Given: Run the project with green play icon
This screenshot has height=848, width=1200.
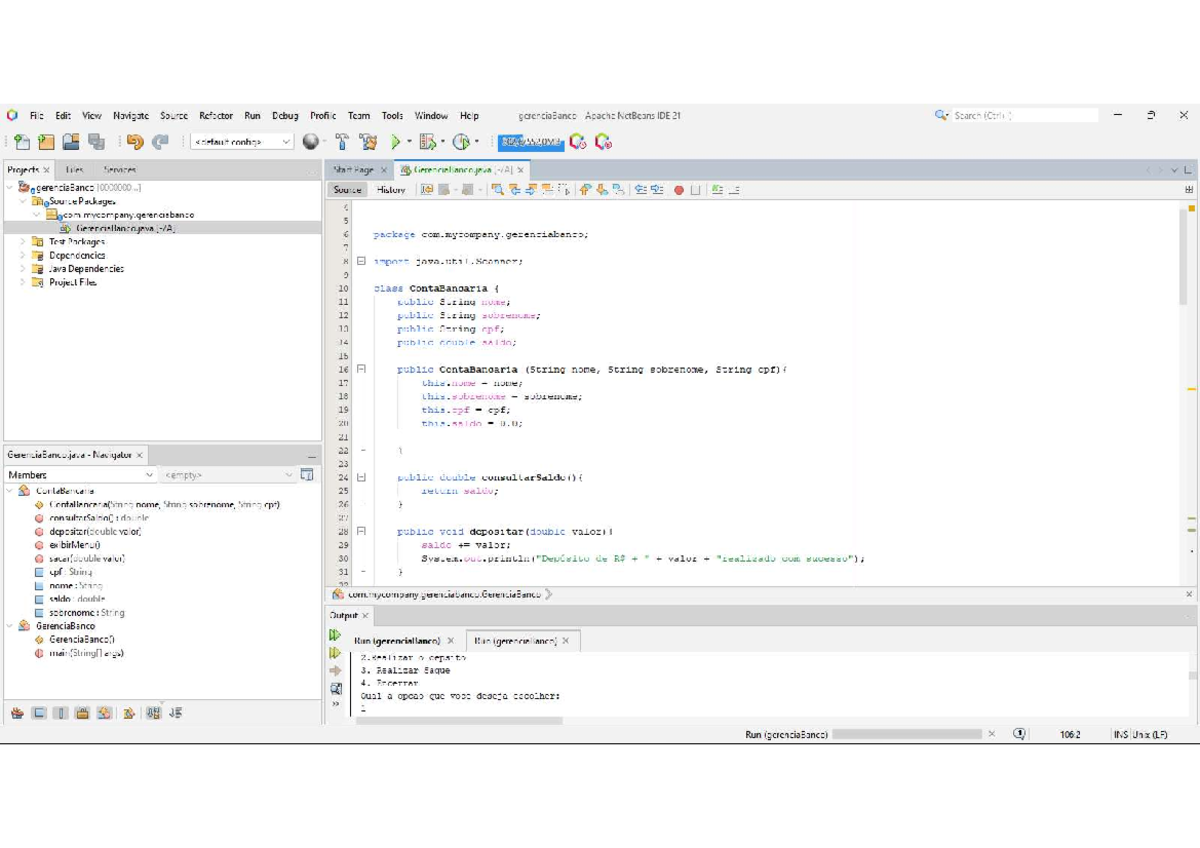Looking at the screenshot, I should tap(396, 143).
